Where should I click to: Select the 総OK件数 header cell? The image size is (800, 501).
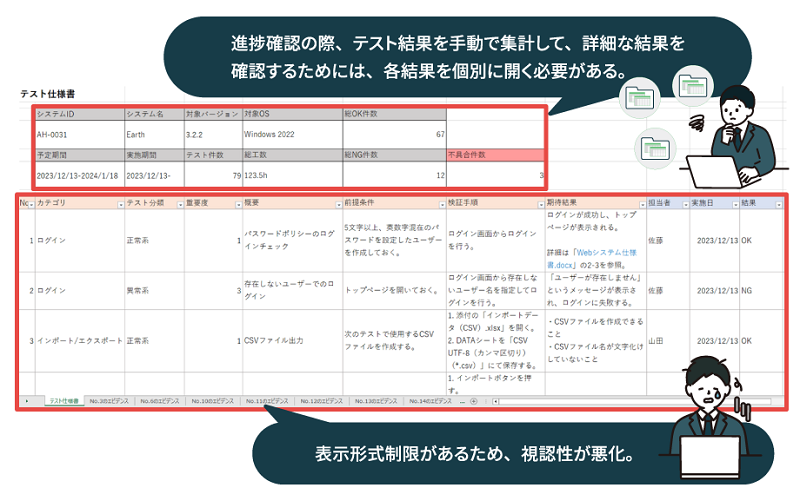click(394, 114)
